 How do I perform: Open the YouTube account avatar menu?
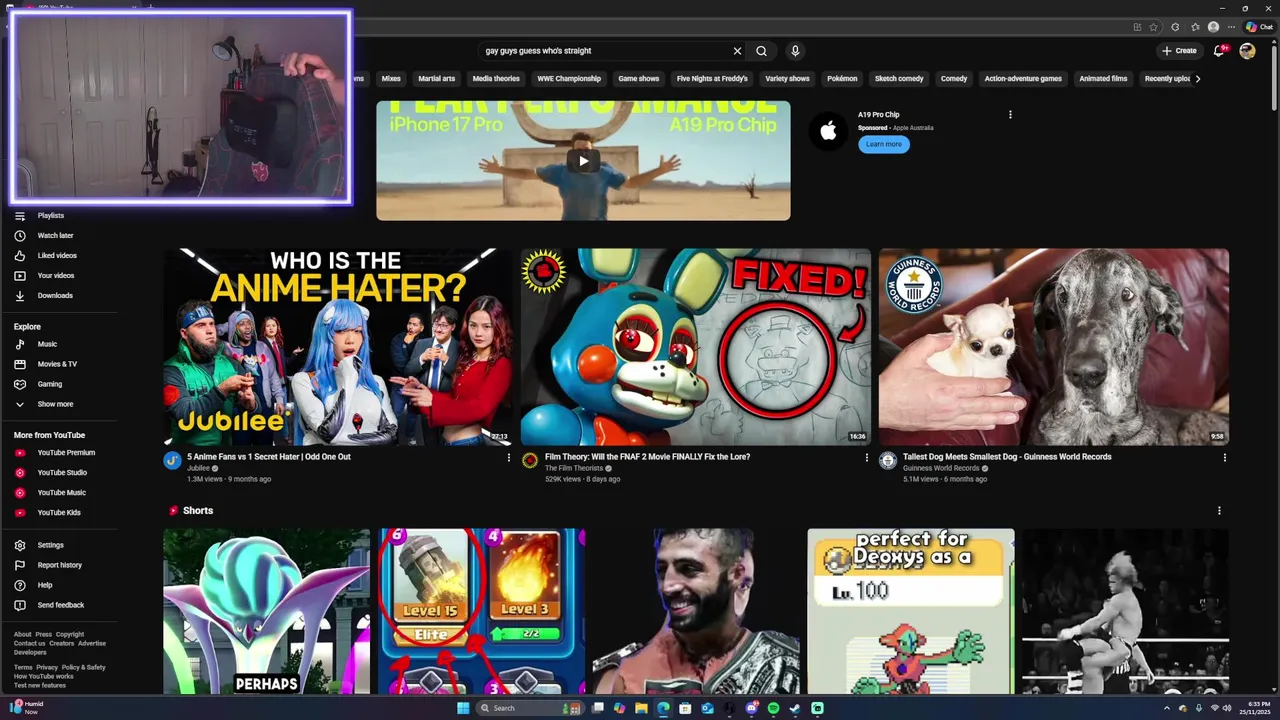(x=1247, y=51)
